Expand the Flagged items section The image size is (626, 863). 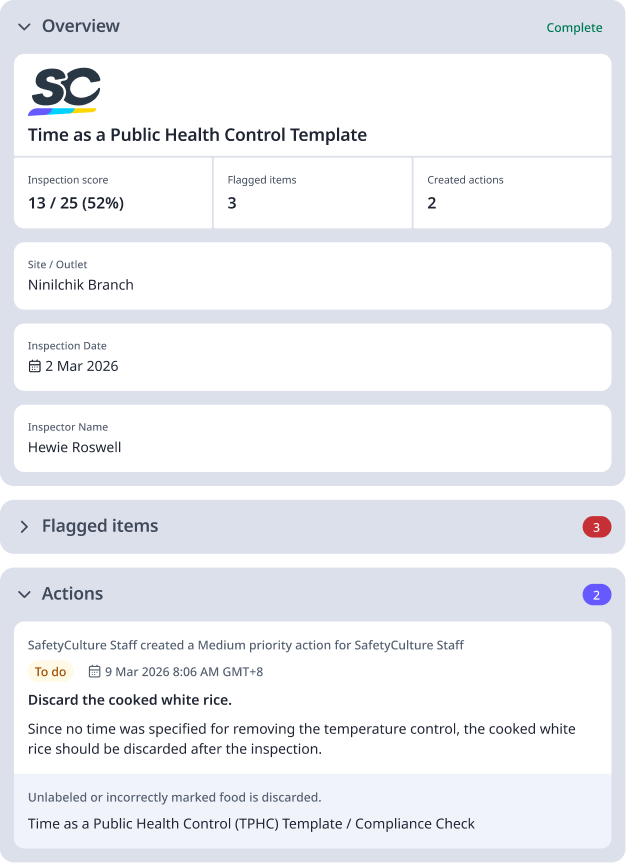tap(23, 526)
